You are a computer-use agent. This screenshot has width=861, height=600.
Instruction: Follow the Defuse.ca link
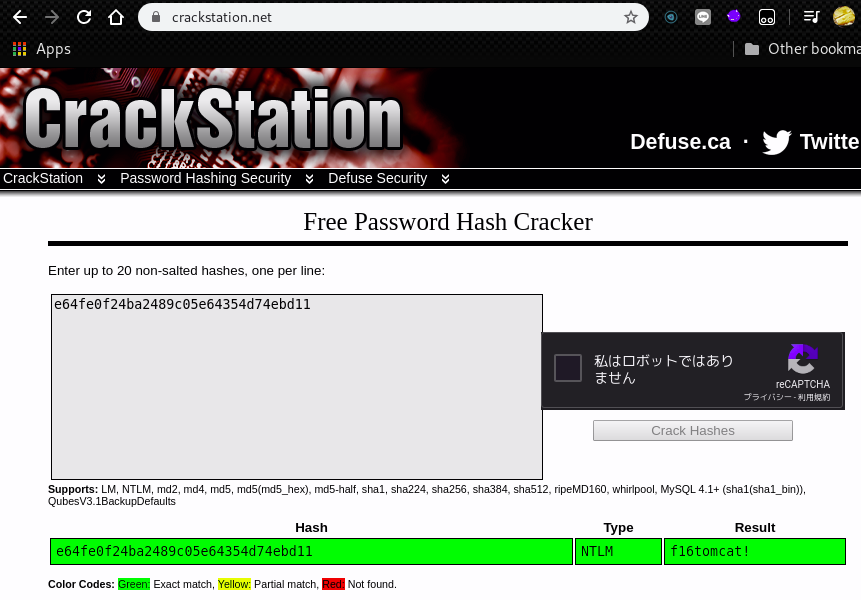(680, 142)
